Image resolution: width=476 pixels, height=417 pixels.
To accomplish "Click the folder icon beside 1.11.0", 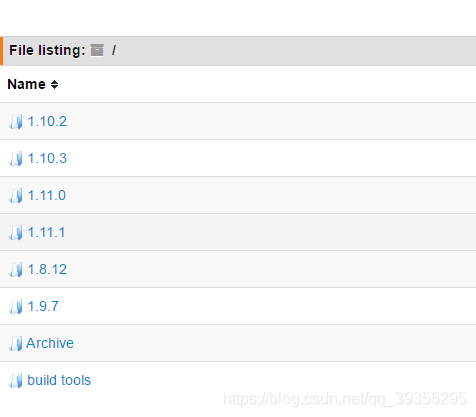I will pos(16,196).
